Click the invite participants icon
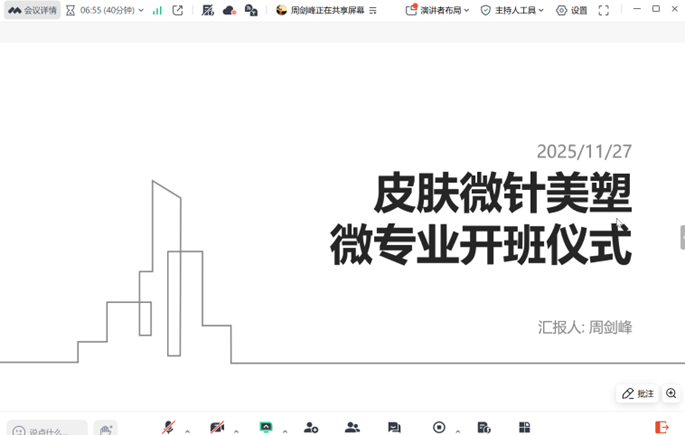Viewport: 685px width, 435px height. coord(311,427)
